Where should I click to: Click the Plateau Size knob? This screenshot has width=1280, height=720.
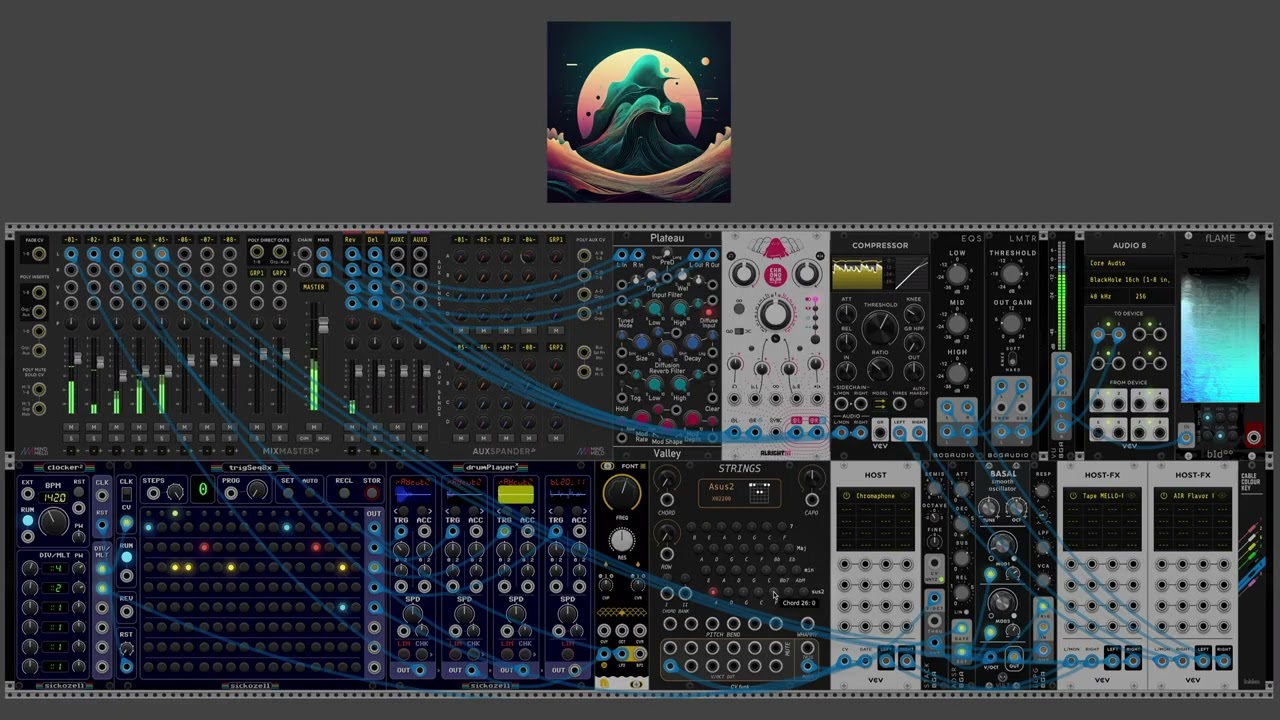coord(641,342)
